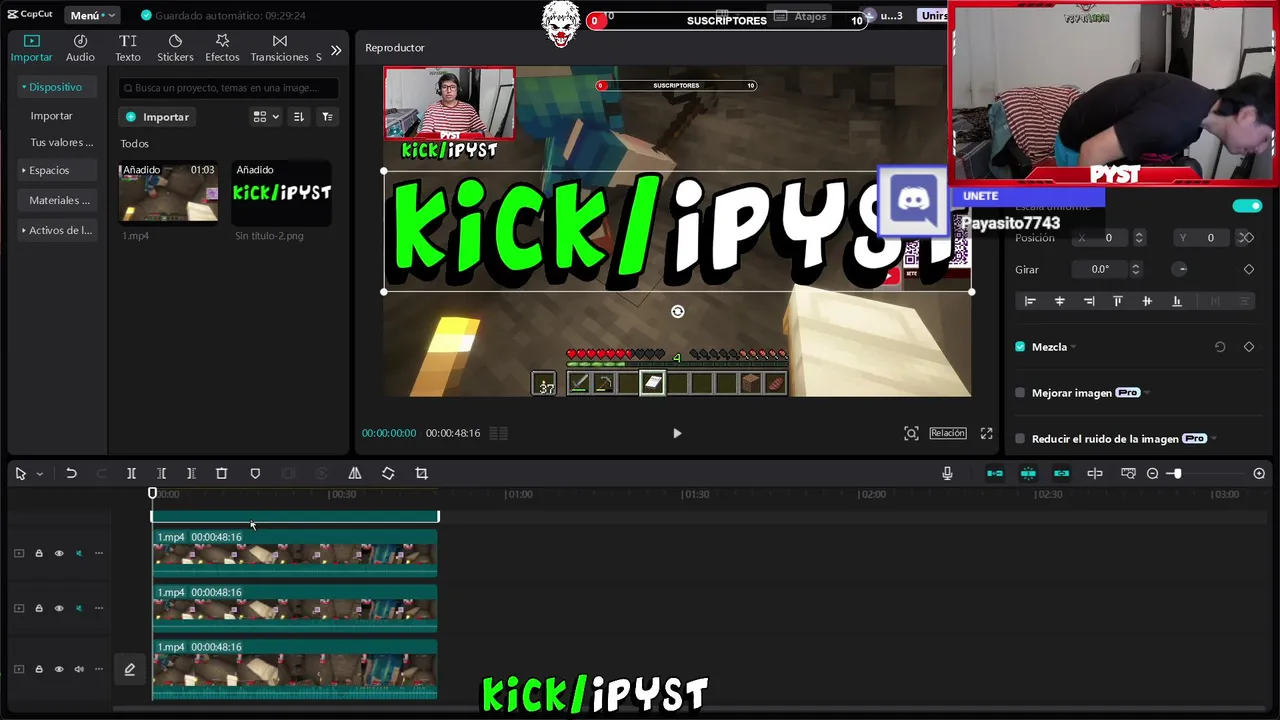
Task: Play the preview in Reproductor
Action: click(677, 433)
